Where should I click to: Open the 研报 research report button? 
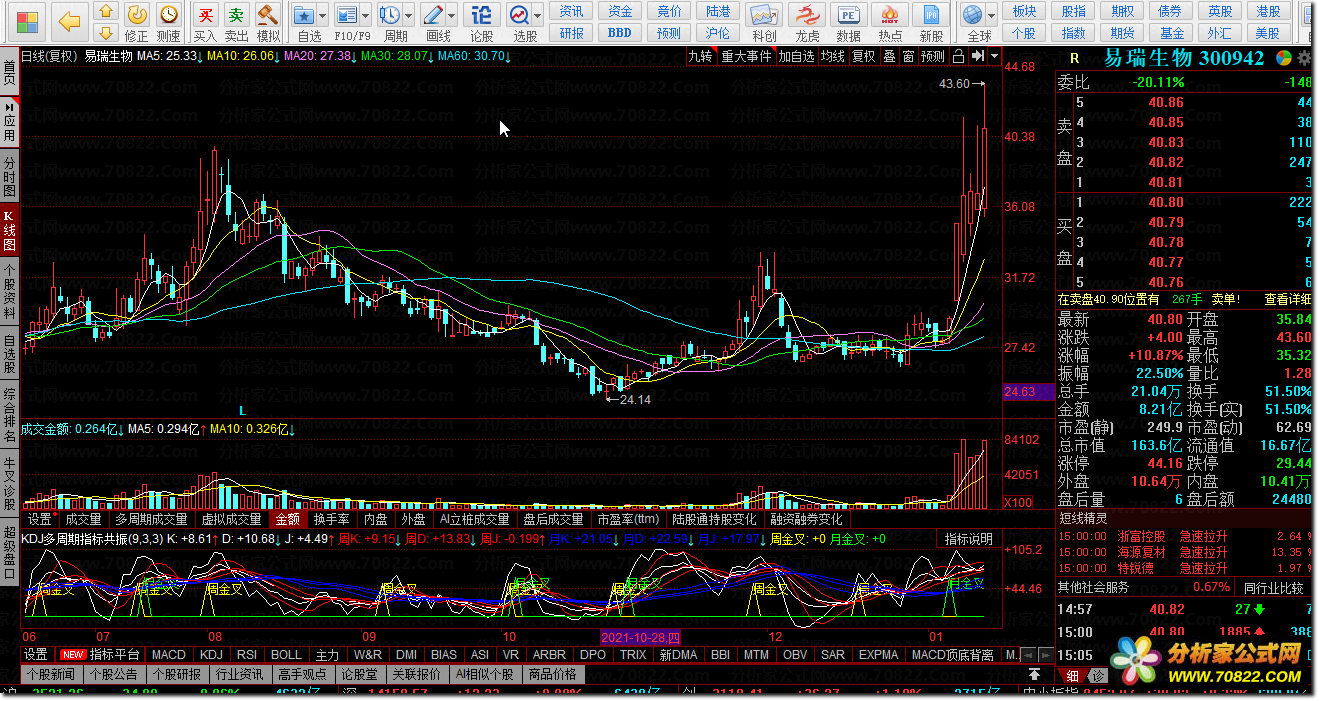[x=572, y=33]
